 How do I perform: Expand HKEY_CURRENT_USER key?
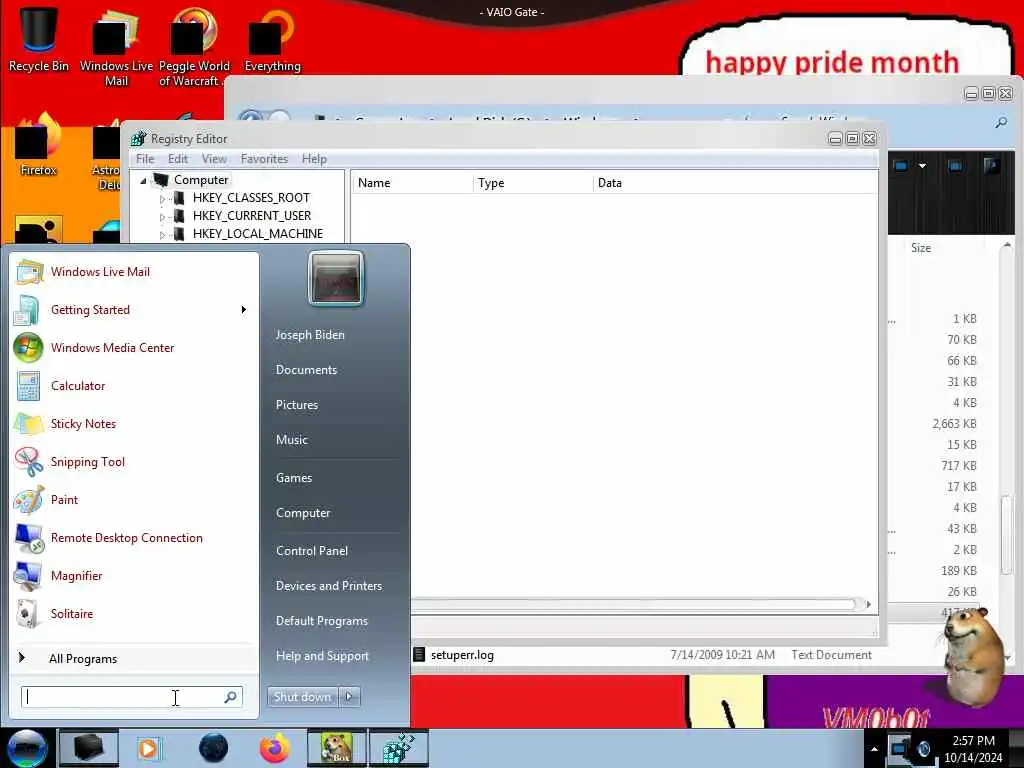[163, 217]
